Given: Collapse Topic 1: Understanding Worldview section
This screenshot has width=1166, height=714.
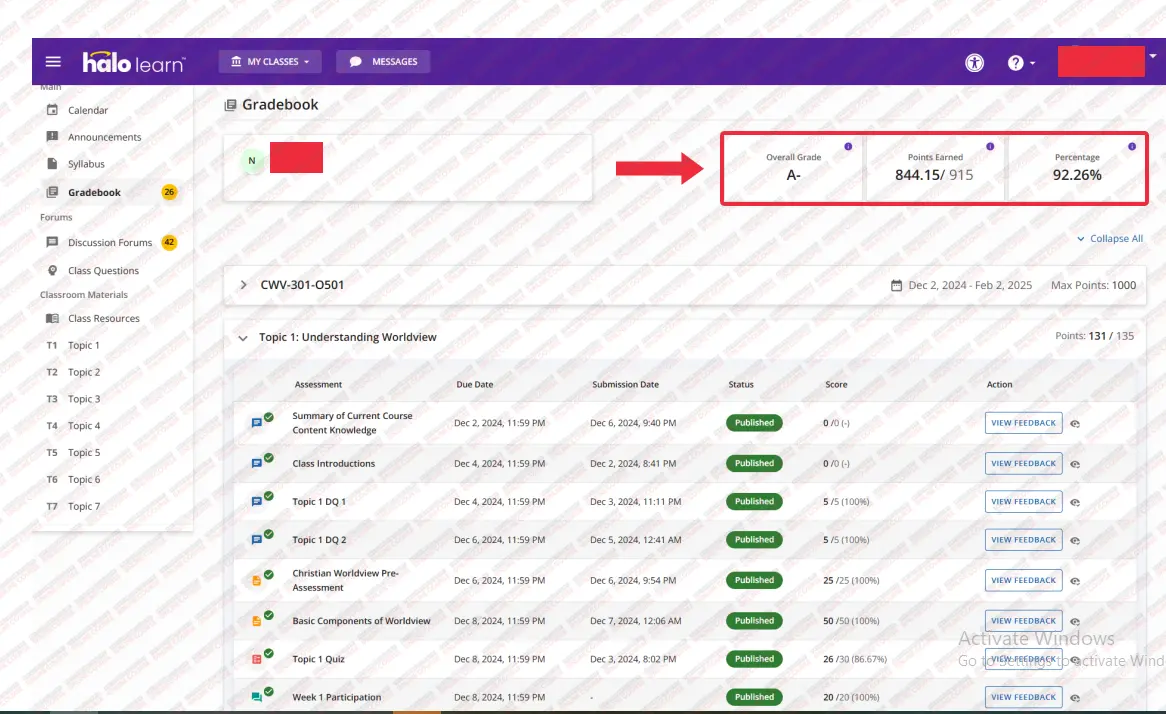Looking at the screenshot, I should click(x=243, y=338).
